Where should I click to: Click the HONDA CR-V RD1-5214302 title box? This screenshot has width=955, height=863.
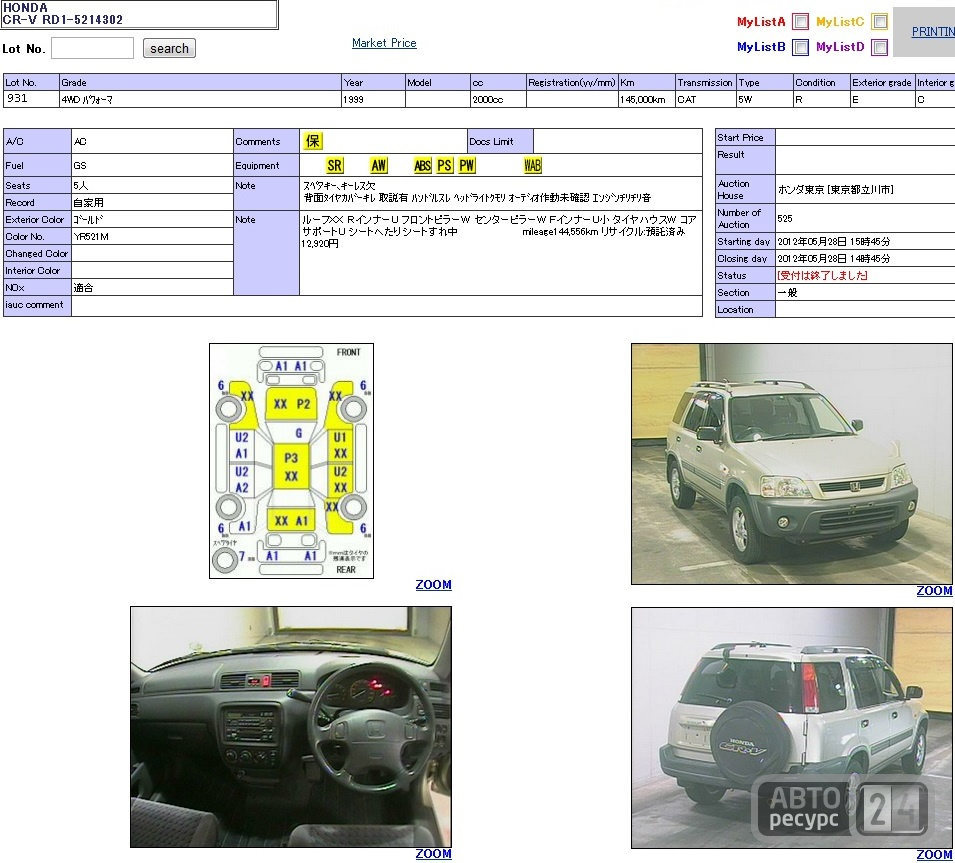tap(139, 14)
